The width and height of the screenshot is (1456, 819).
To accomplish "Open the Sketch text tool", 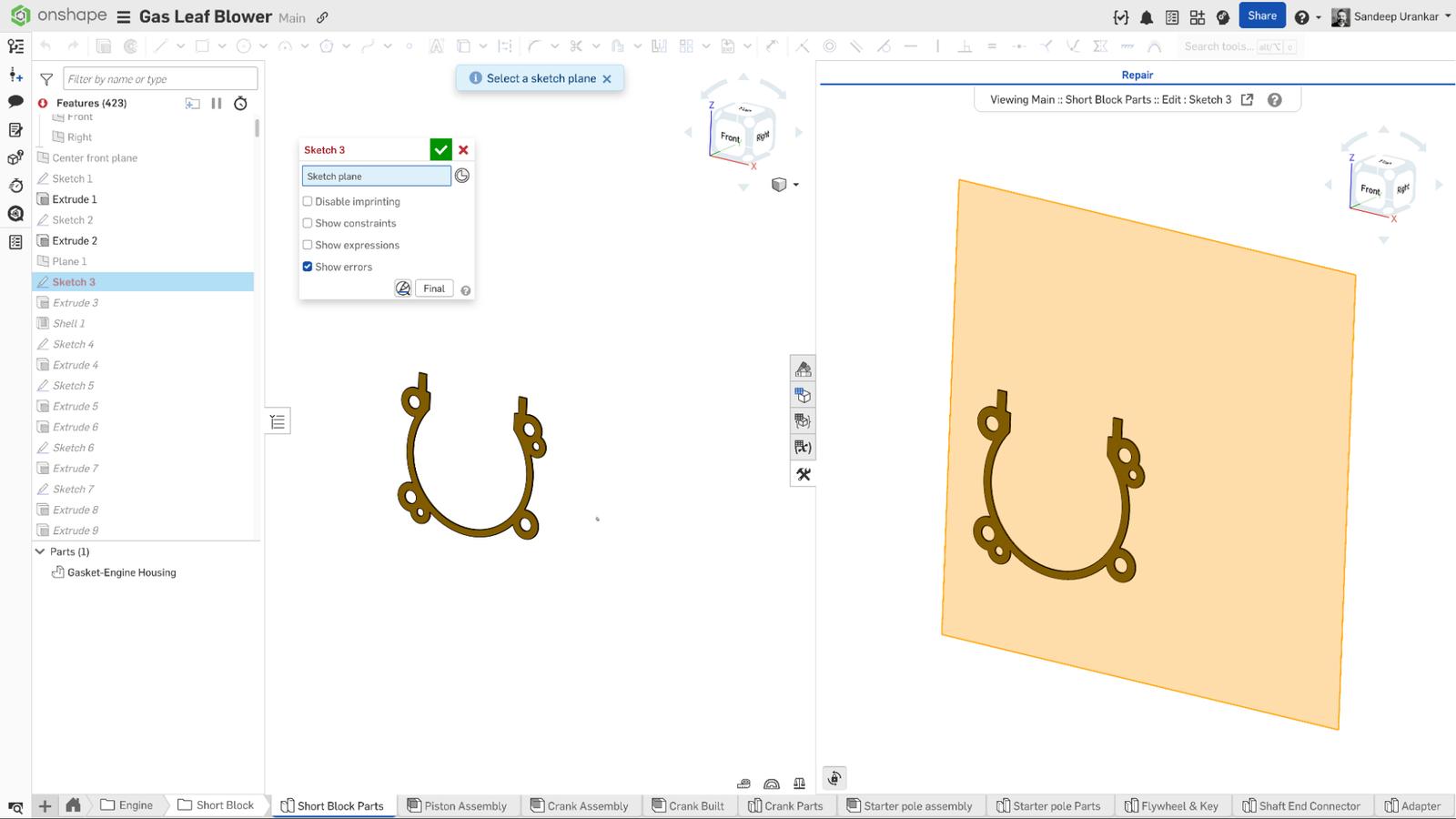I will click(436, 45).
